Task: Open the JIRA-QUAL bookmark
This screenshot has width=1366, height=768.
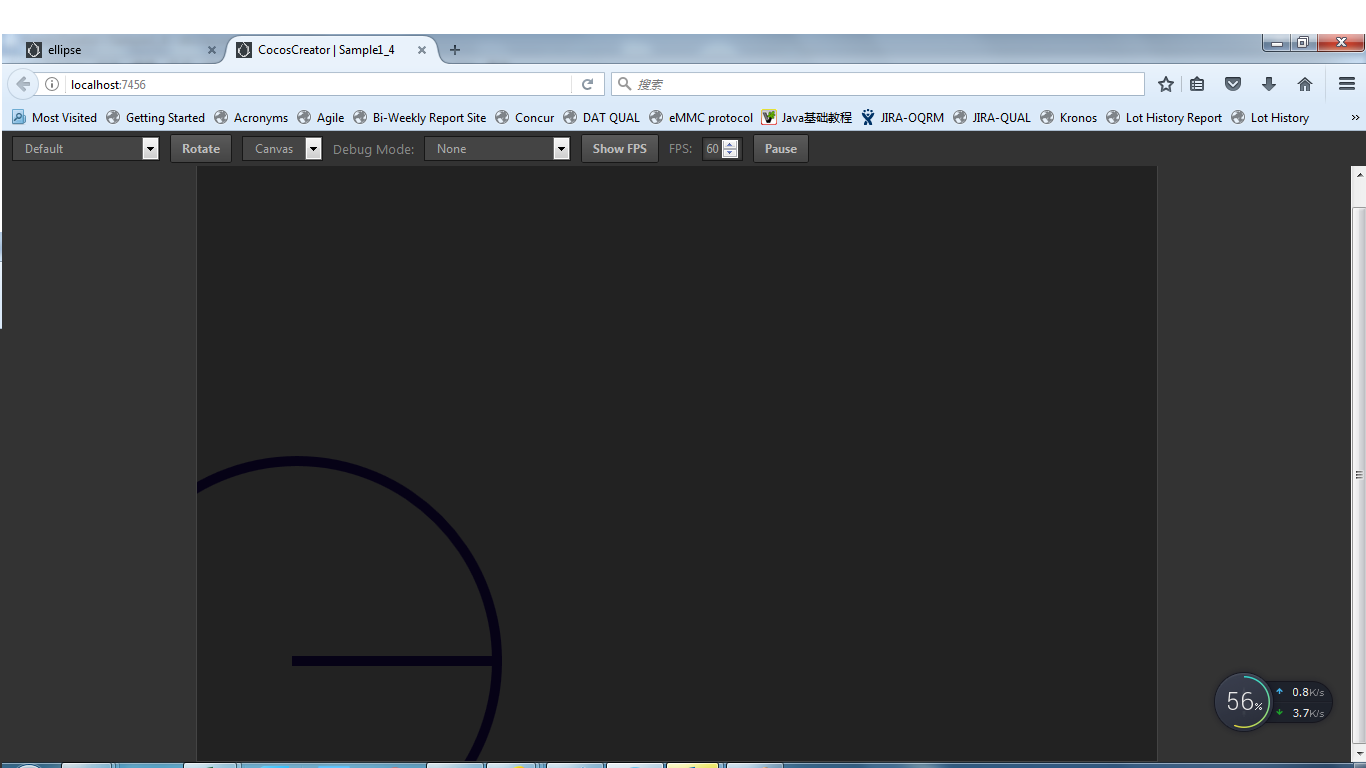Action: click(x=992, y=117)
